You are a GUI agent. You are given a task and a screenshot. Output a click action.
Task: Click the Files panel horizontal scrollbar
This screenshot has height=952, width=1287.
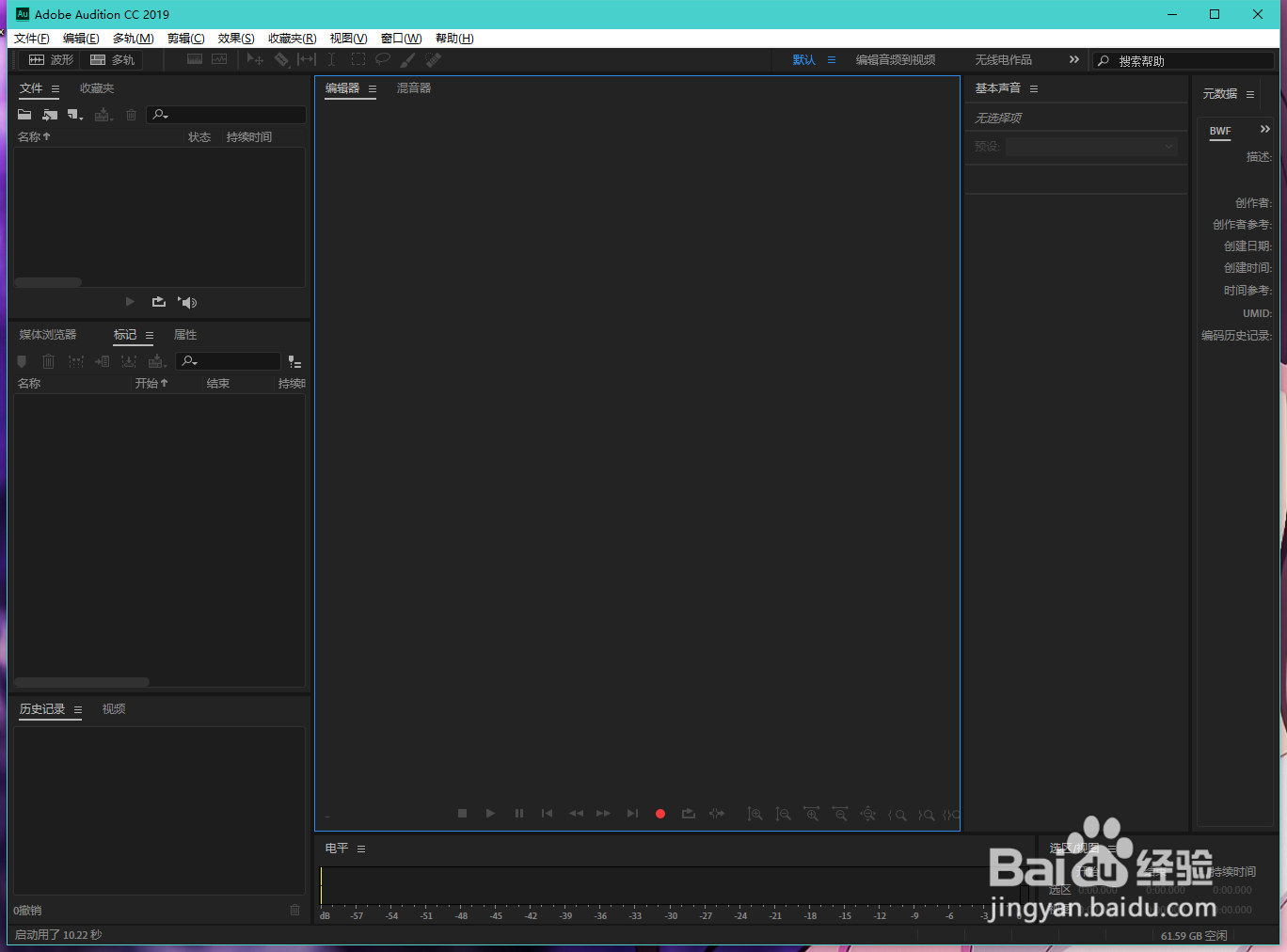pos(48,282)
